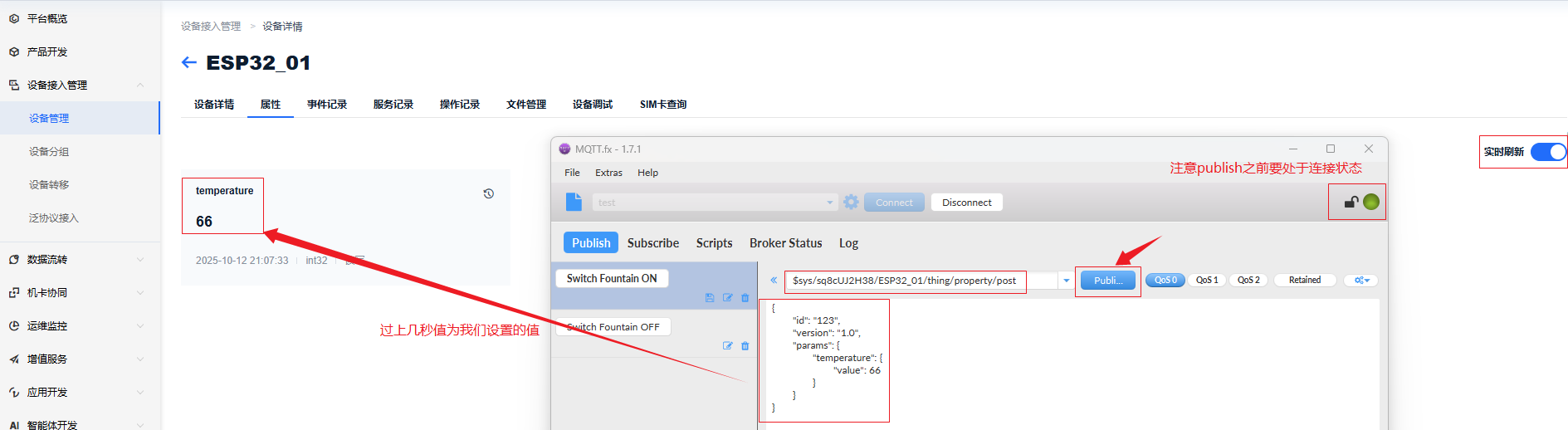Screen dimensions: 1568x430
Task: Open temperature history clock icon
Action: (489, 193)
